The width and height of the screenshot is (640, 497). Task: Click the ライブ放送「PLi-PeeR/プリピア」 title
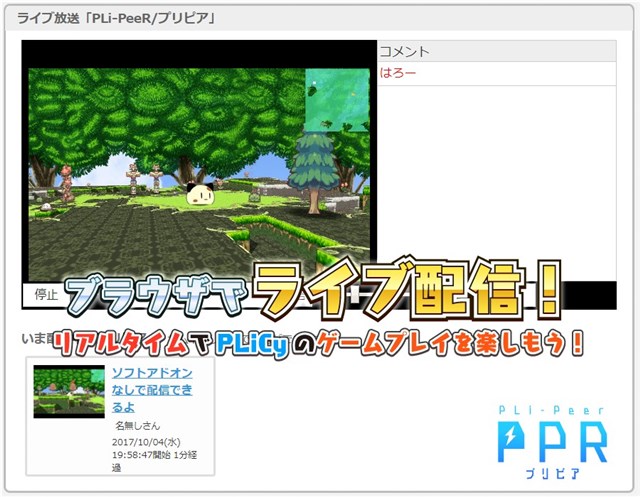click(x=116, y=18)
